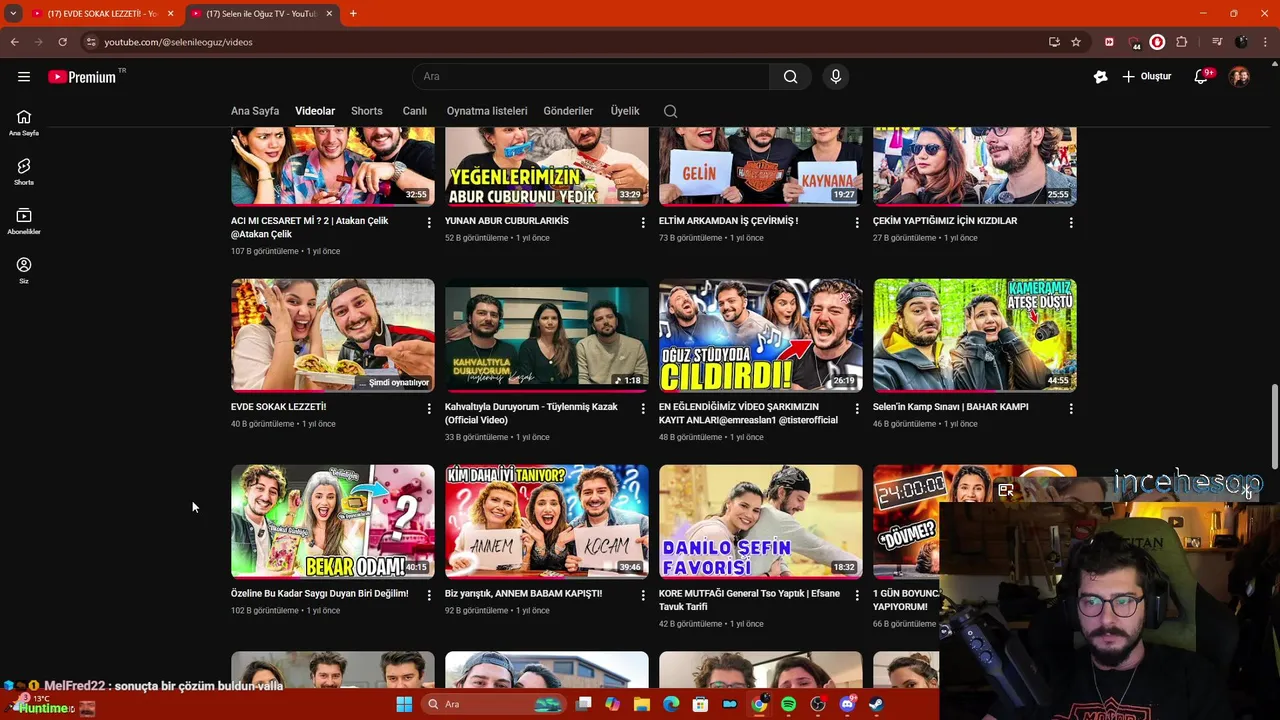Open options for YUNAN ABUR CUBURLARIKIS video

click(x=643, y=222)
